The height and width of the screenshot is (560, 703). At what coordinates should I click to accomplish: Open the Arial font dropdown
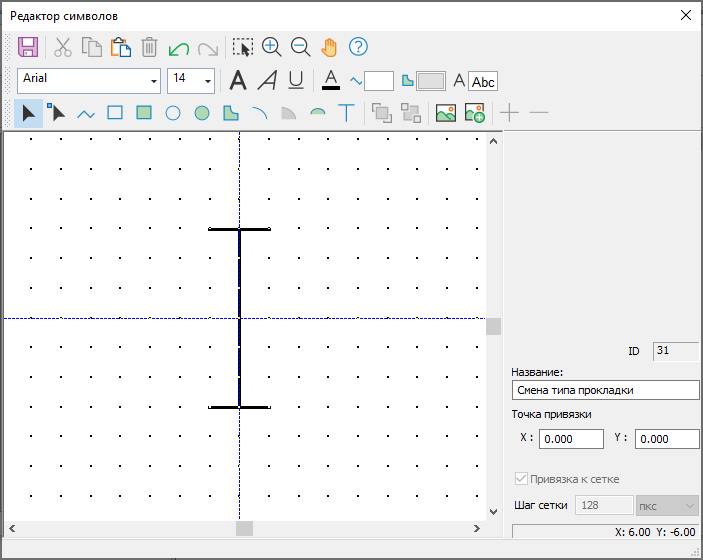click(x=153, y=81)
